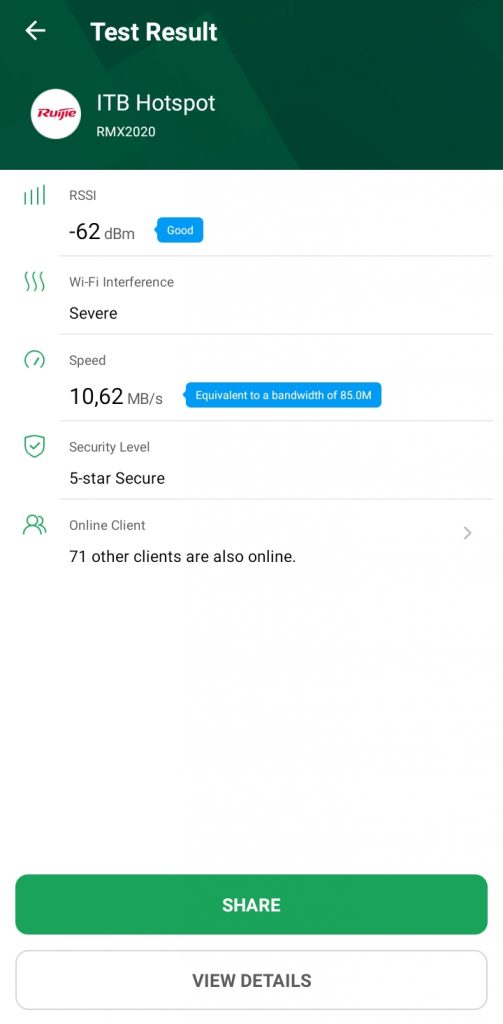Click the Ruijie logo avatar
Image resolution: width=503 pixels, height=1024 pixels.
click(x=56, y=114)
